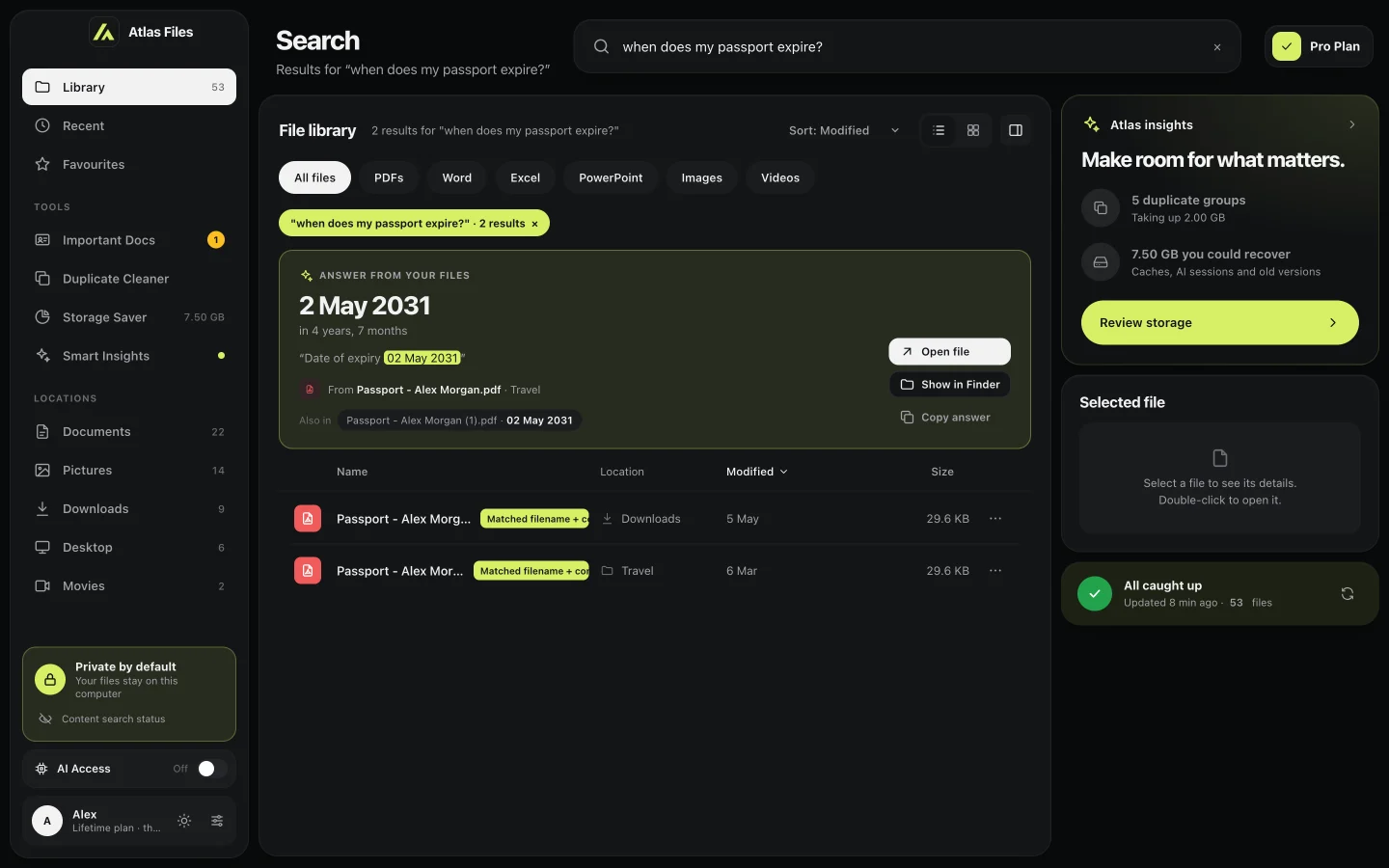Select the All files filter tab

coord(315,177)
